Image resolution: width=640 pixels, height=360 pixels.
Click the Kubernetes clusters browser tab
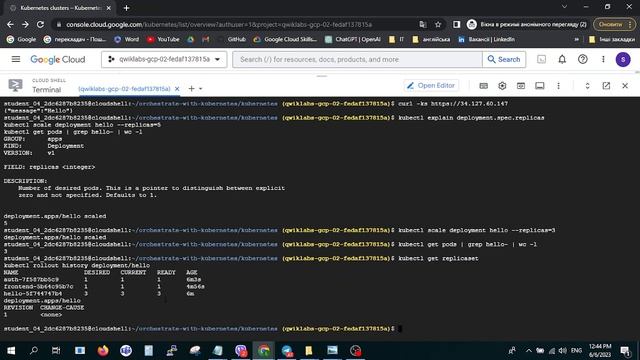[x=61, y=8]
